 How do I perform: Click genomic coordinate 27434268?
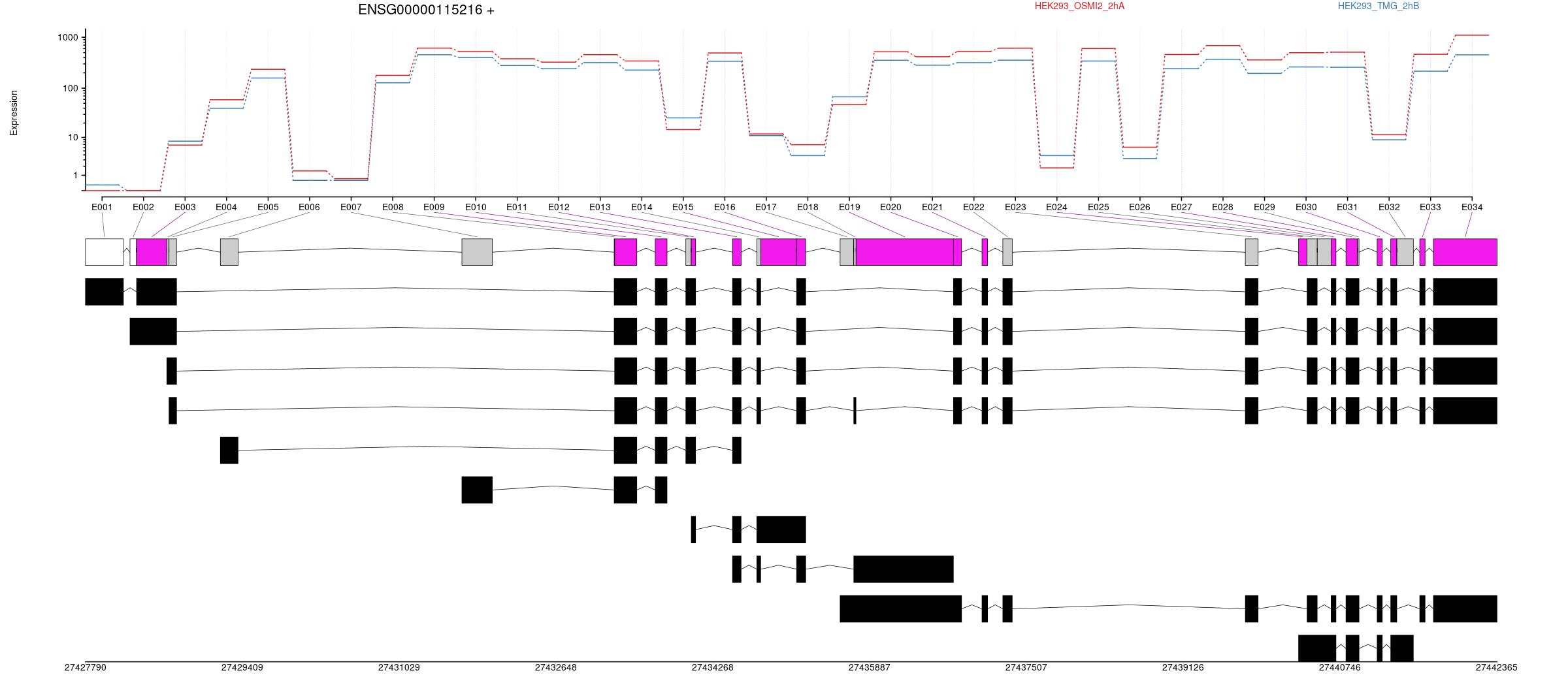point(713,668)
